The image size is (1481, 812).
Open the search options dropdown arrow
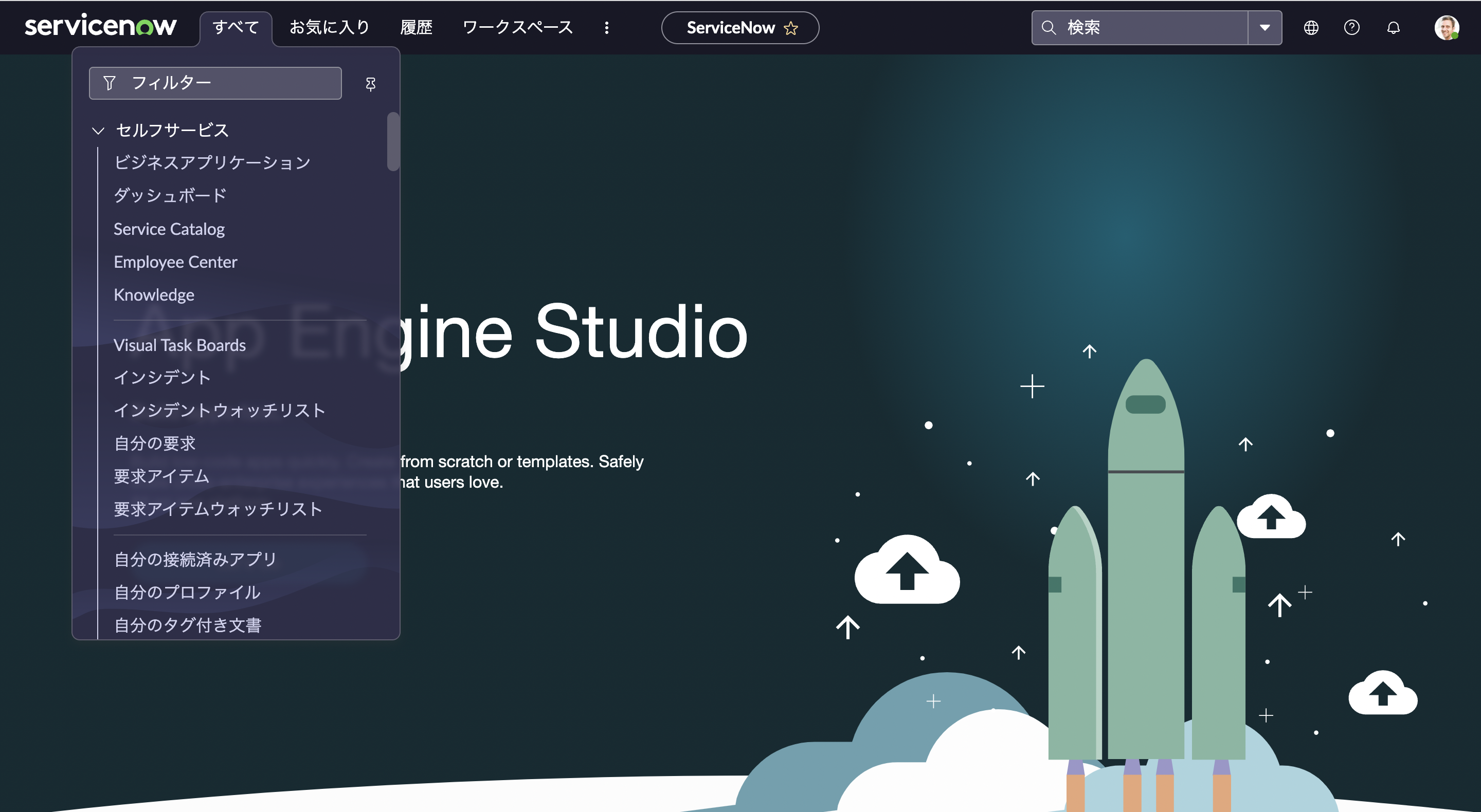pos(1265,27)
